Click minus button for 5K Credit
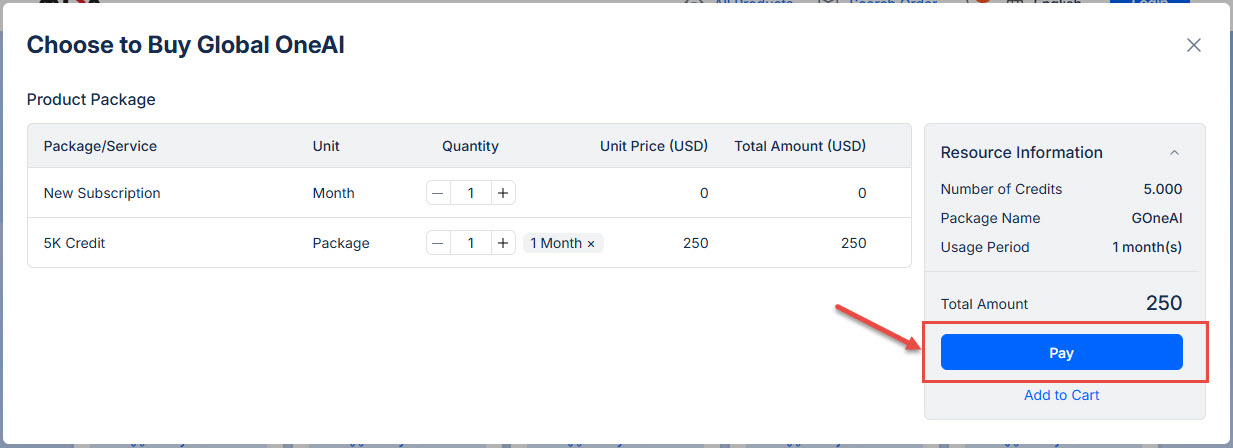This screenshot has width=1233, height=448. click(x=438, y=243)
